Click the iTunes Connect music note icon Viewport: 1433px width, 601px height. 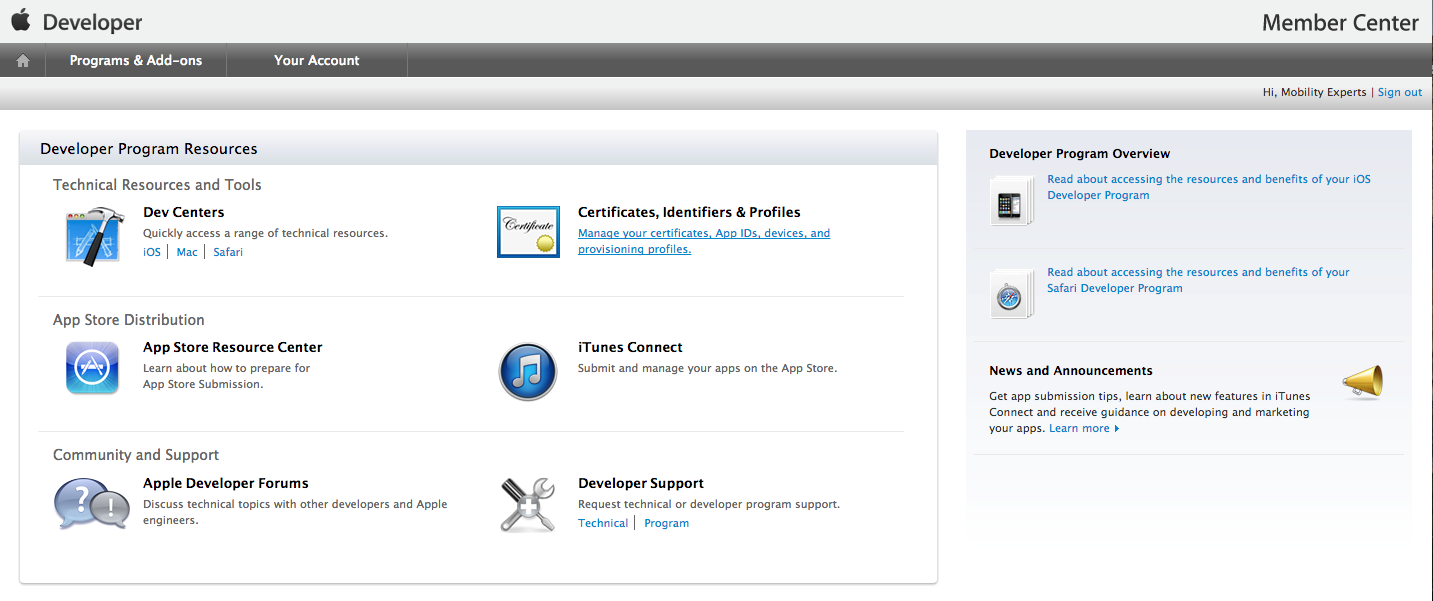click(x=527, y=371)
